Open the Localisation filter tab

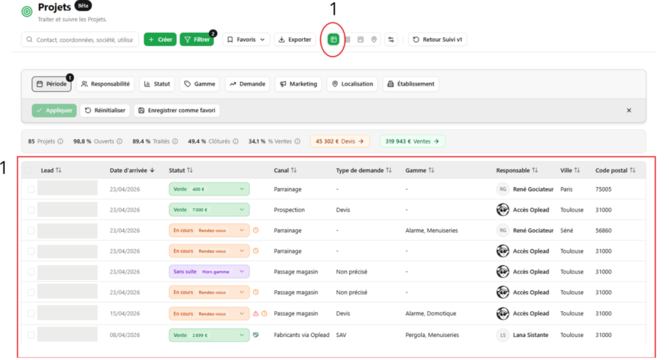(x=352, y=84)
